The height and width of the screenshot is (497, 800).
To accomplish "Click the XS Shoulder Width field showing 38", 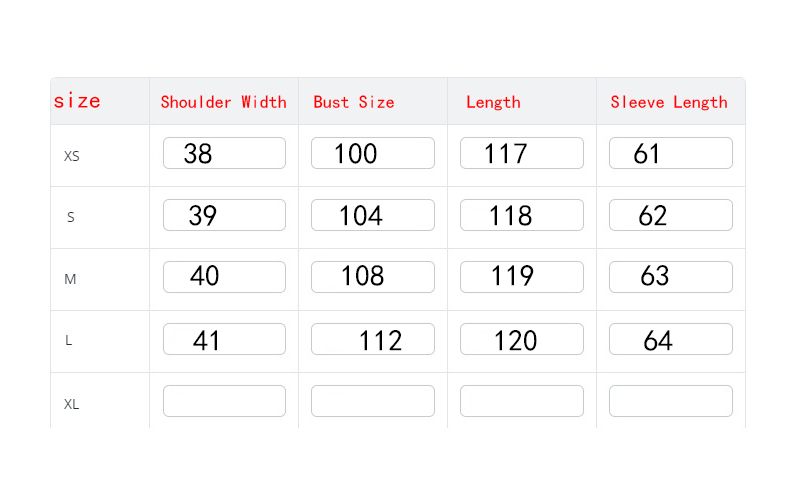I will [x=224, y=153].
